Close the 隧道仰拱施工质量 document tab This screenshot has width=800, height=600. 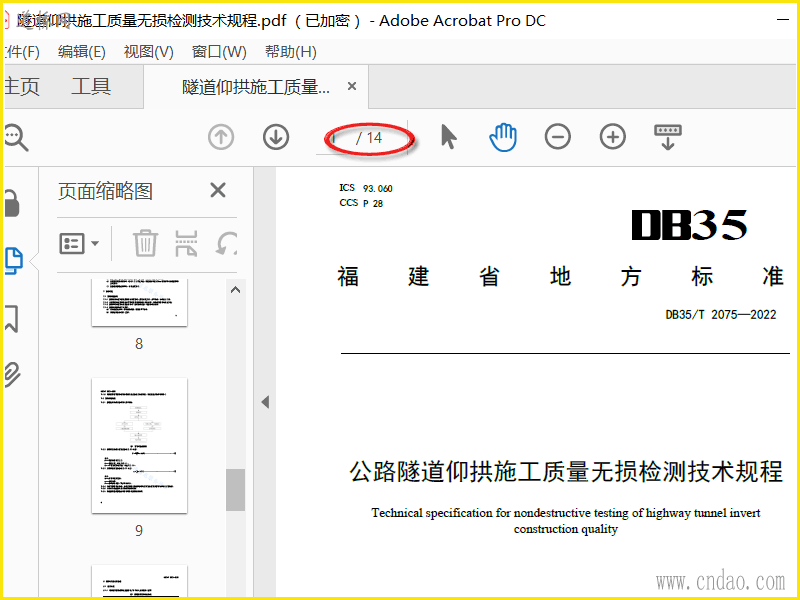[352, 86]
